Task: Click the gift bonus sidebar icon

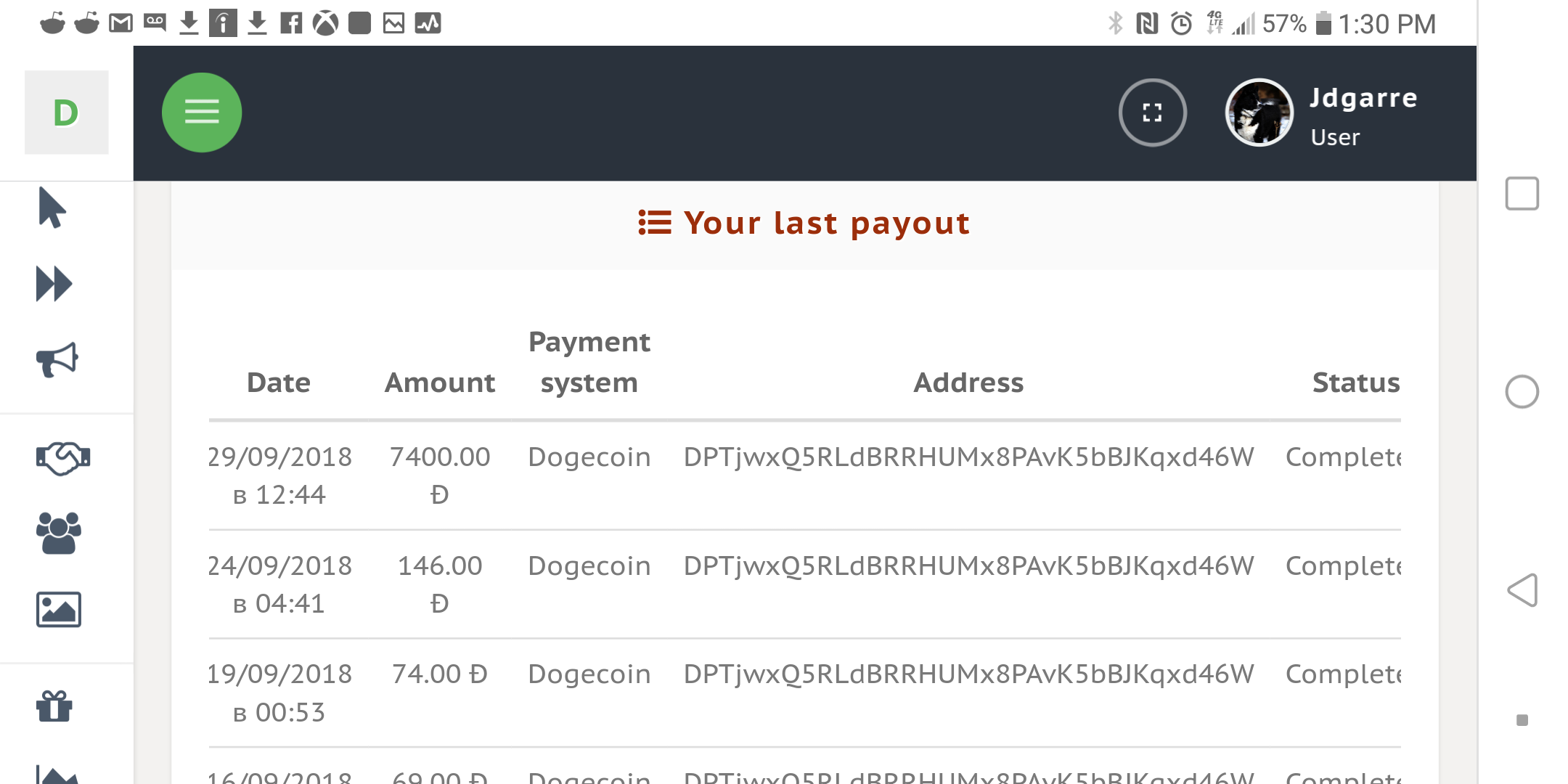Action: pyautogui.click(x=54, y=706)
